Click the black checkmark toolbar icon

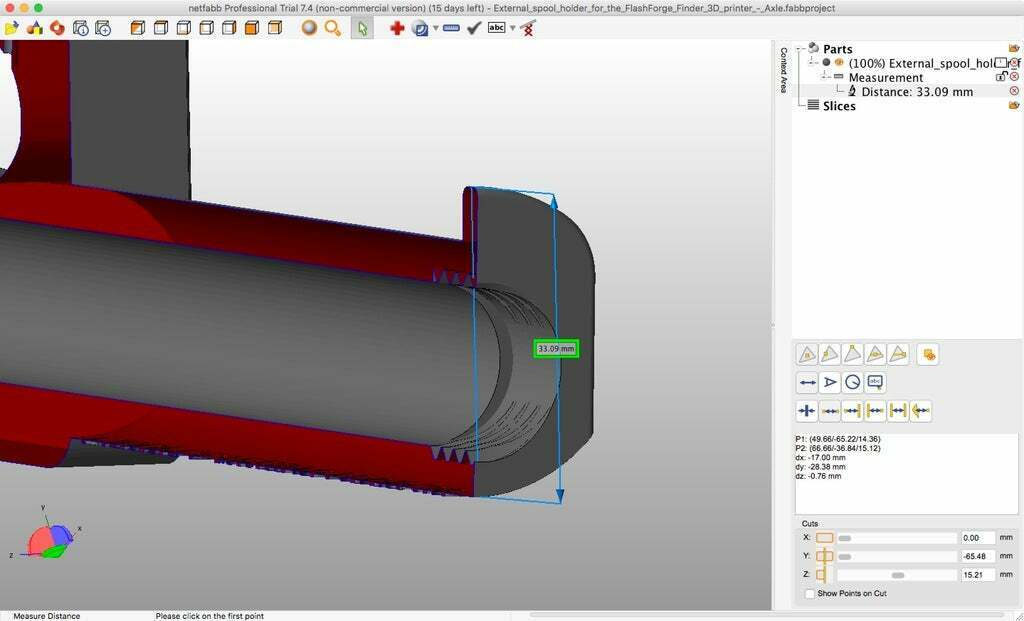pyautogui.click(x=474, y=28)
